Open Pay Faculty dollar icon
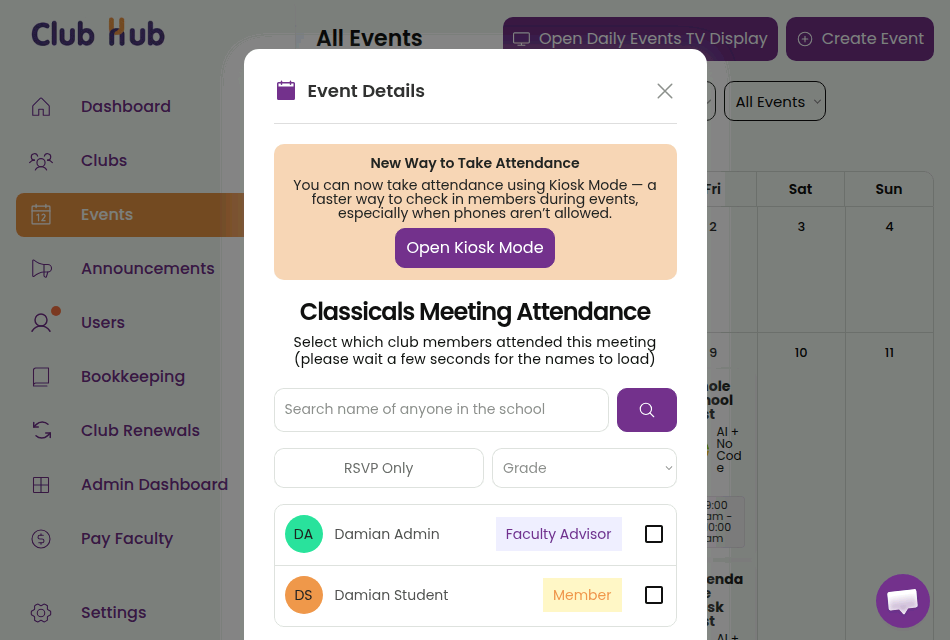 pos(41,538)
